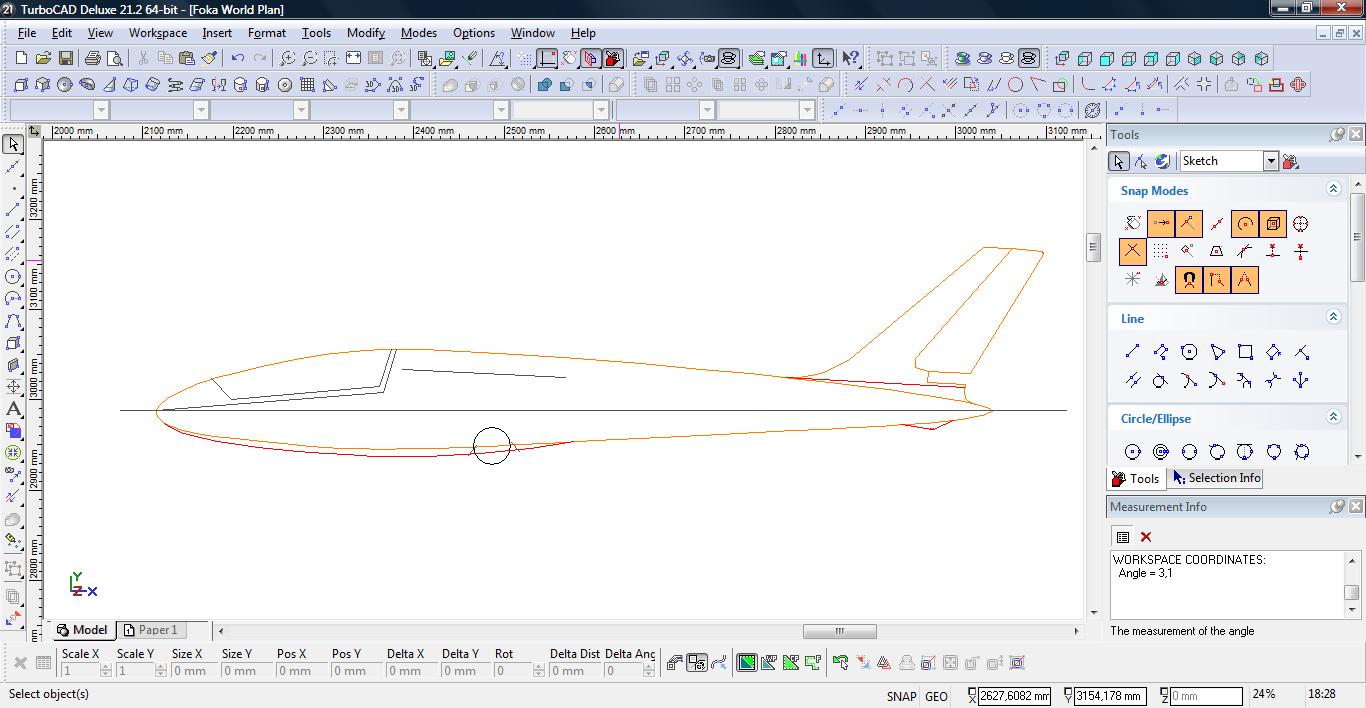Select the Text tool in left toolbar
Viewport: 1366px width, 708px height.
[13, 409]
